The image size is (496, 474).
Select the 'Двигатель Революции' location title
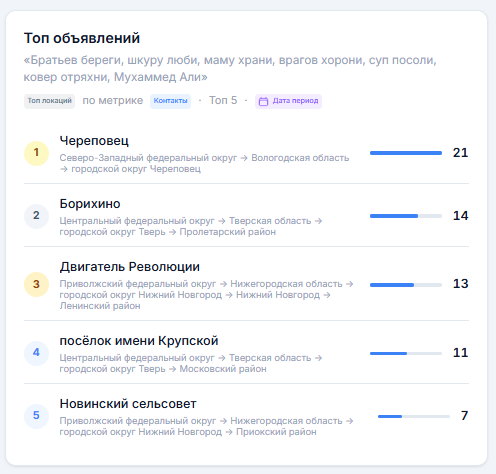tap(130, 267)
